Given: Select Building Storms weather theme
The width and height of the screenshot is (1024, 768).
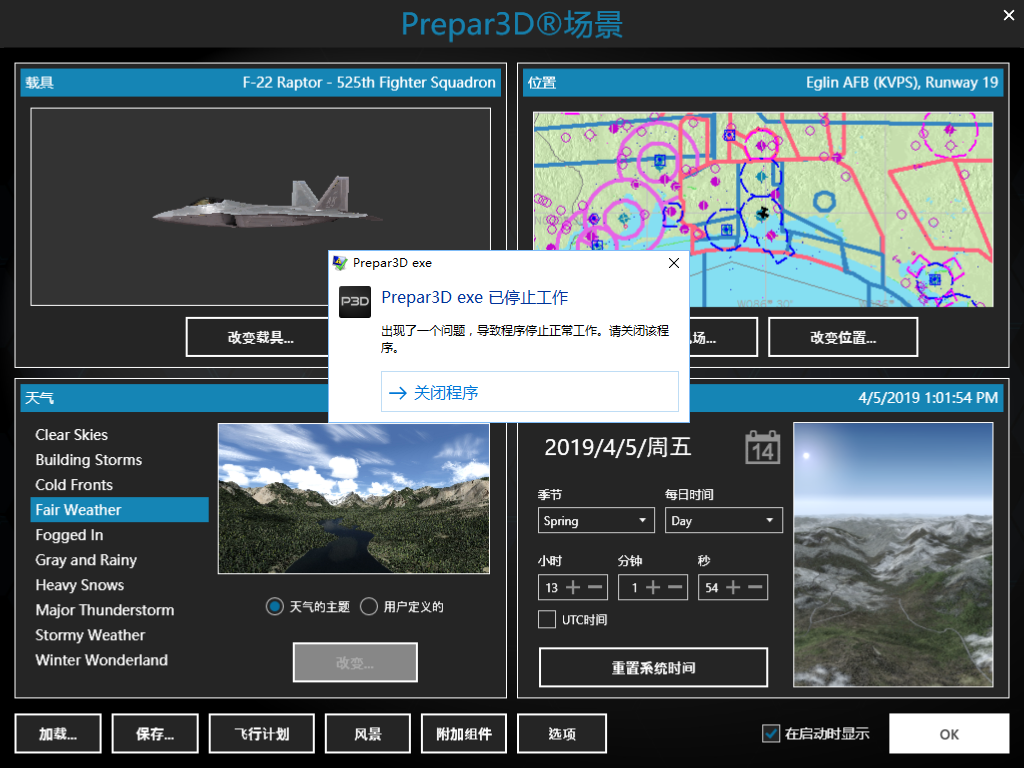Looking at the screenshot, I should click(x=120, y=460).
